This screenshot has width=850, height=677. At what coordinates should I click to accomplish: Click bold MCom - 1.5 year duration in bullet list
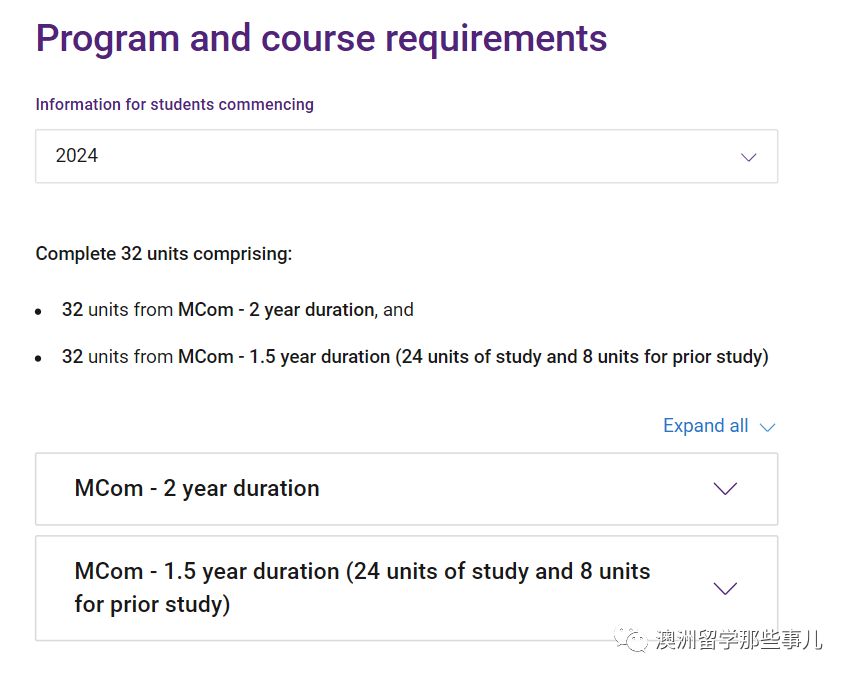(x=284, y=357)
